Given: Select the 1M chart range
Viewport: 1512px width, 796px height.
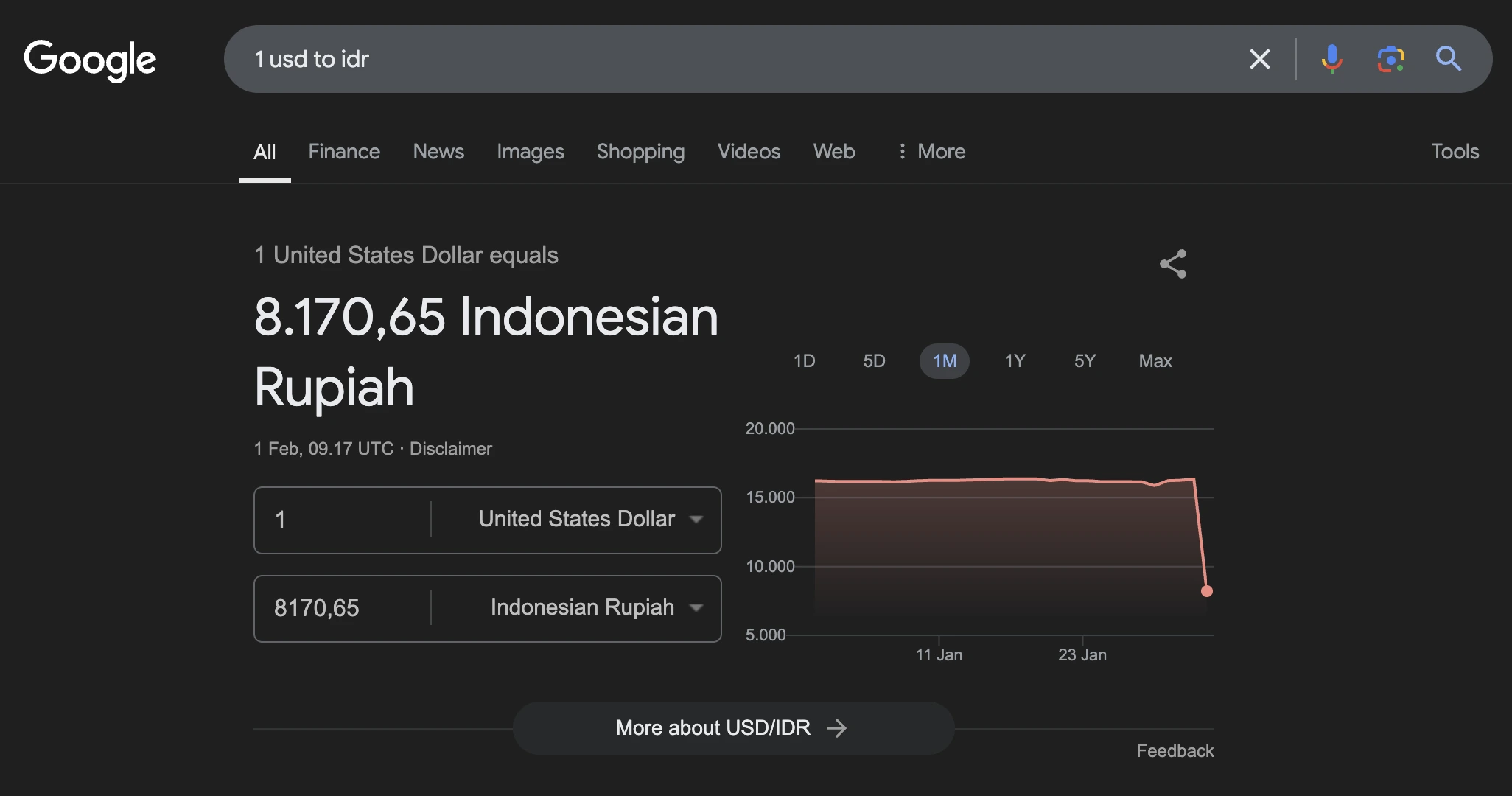Looking at the screenshot, I should click(945, 361).
